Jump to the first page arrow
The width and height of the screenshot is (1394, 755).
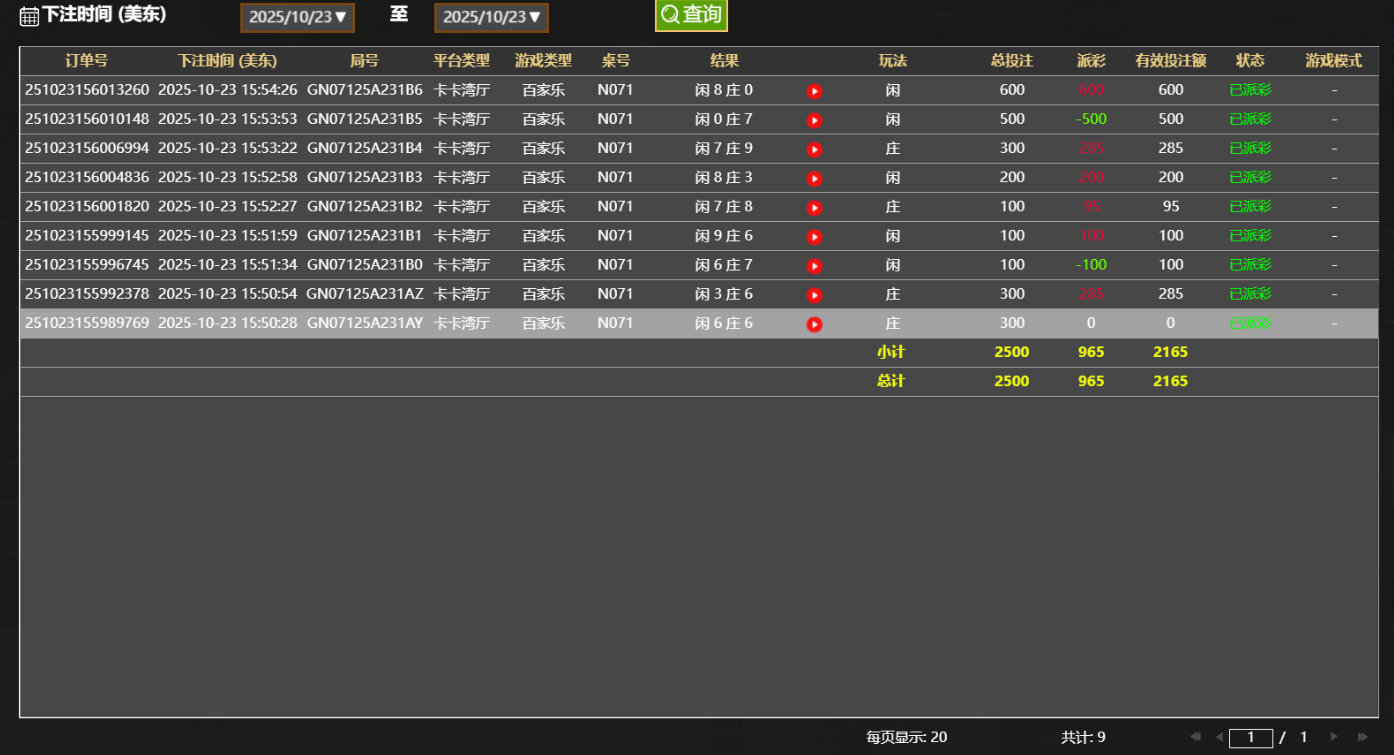(1195, 737)
